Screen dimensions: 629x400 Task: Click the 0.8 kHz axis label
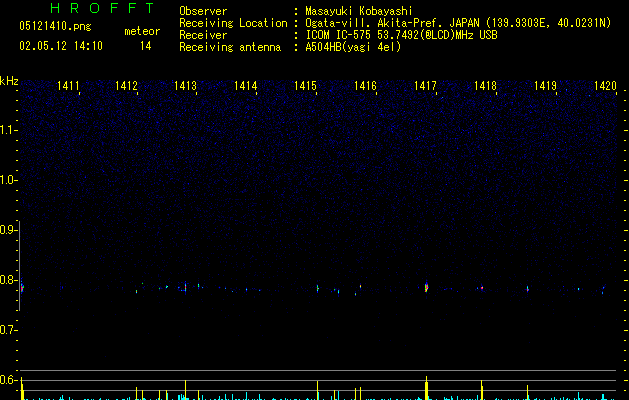(8, 280)
